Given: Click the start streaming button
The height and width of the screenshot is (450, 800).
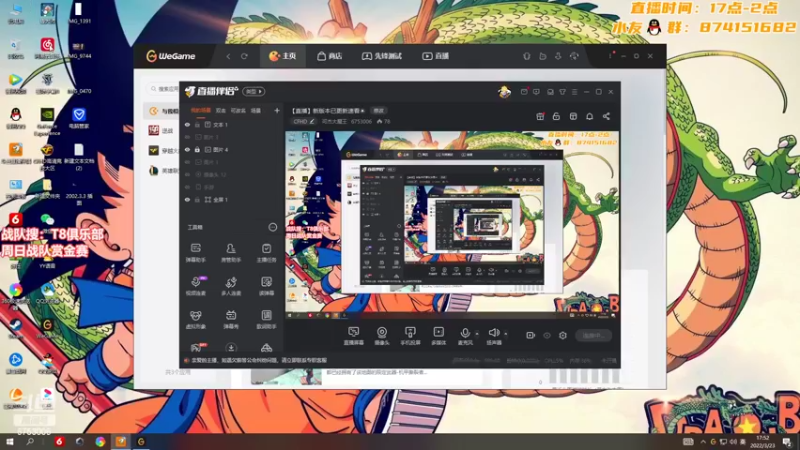Looking at the screenshot, I should (593, 335).
